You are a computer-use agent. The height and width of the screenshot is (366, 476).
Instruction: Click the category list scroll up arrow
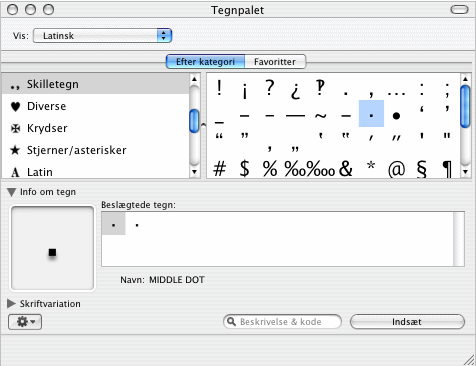click(194, 79)
